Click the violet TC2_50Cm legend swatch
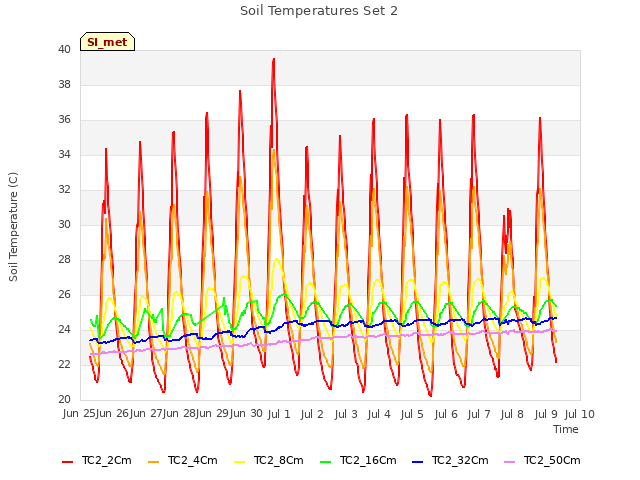Viewport: 640px width, 480px height. [x=510, y=462]
